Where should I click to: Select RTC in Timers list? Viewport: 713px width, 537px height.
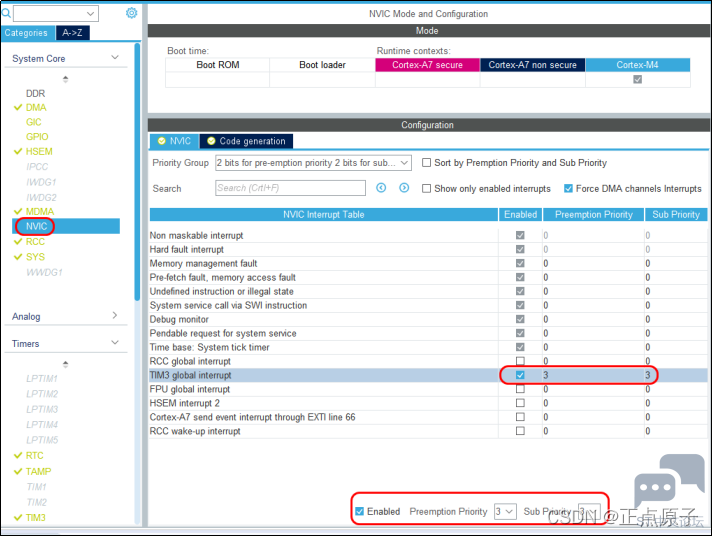pos(35,456)
